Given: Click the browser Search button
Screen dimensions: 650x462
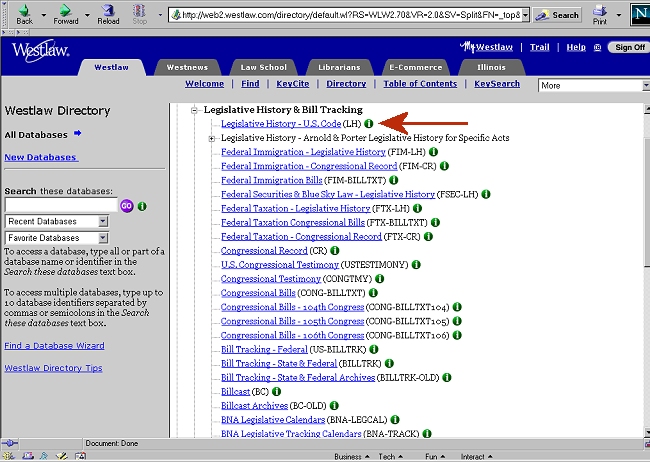Looking at the screenshot, I should (558, 15).
